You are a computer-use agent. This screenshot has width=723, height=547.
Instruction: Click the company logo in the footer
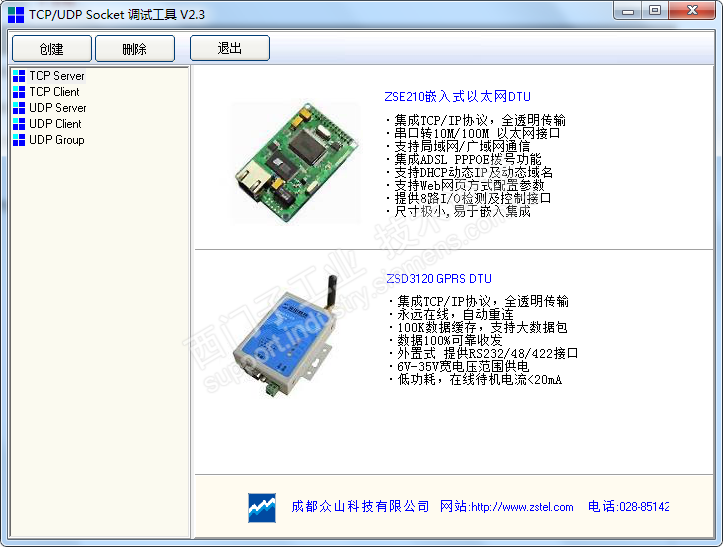(x=262, y=508)
